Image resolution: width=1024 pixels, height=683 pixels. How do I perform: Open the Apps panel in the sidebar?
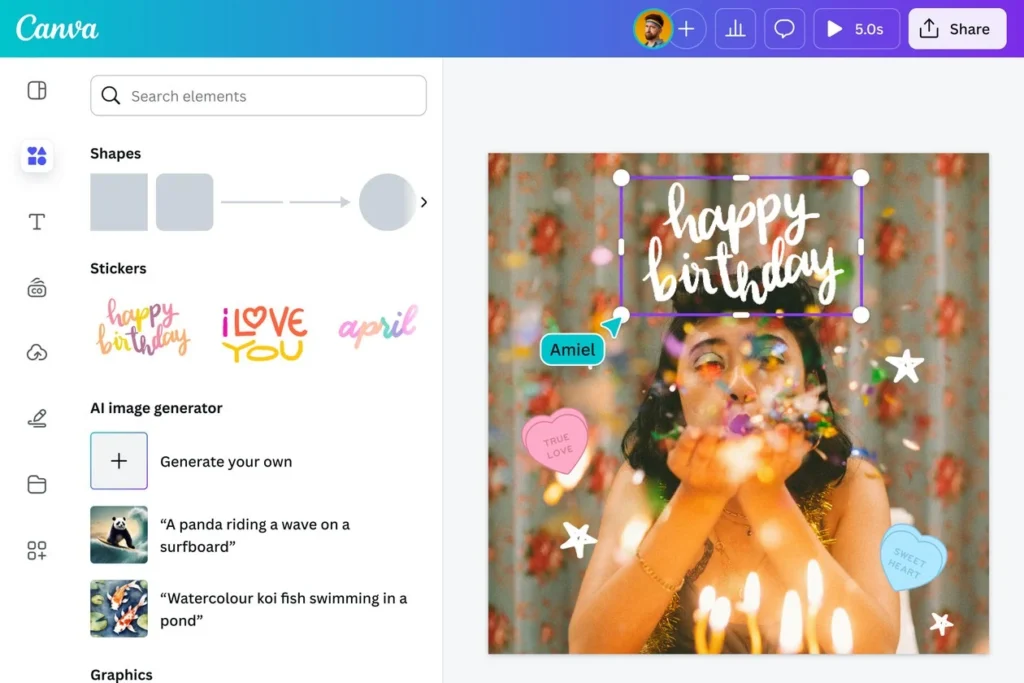click(36, 550)
